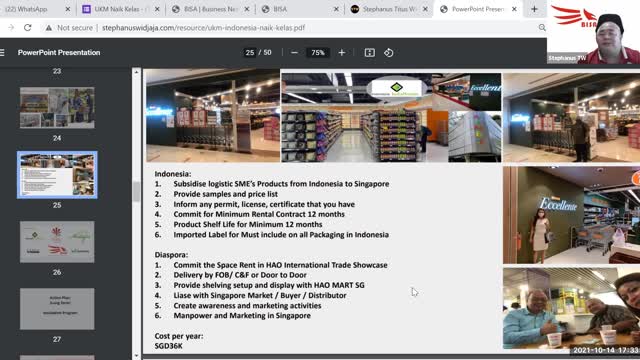Click the page number field showing 25

point(250,53)
